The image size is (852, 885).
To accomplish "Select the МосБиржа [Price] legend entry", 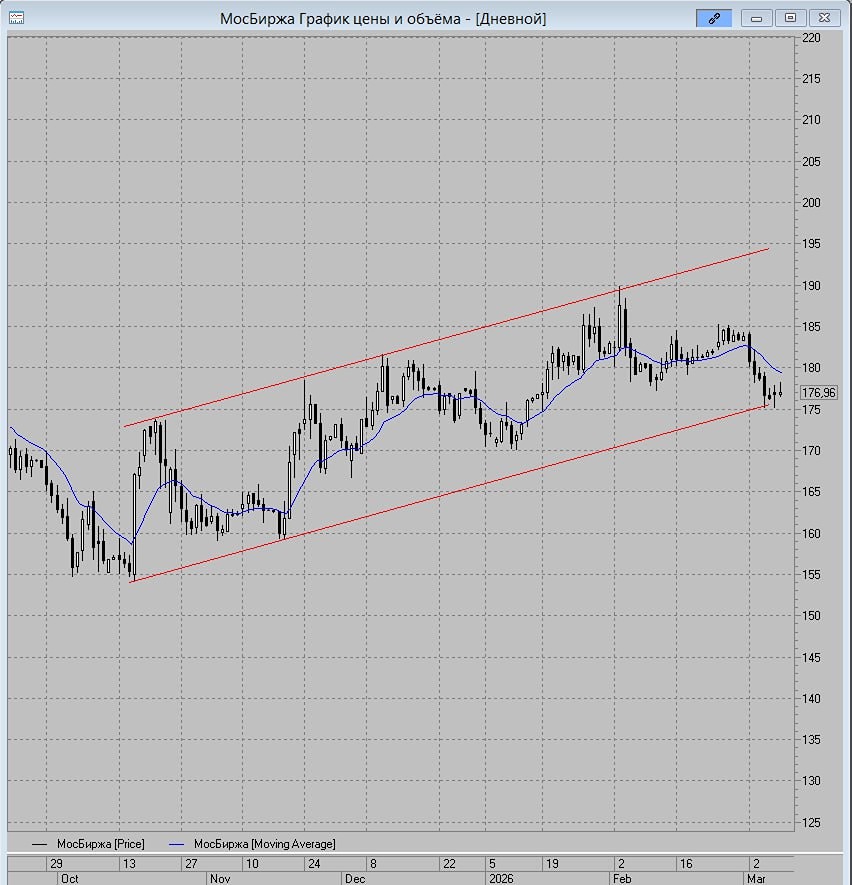I will [x=89, y=844].
